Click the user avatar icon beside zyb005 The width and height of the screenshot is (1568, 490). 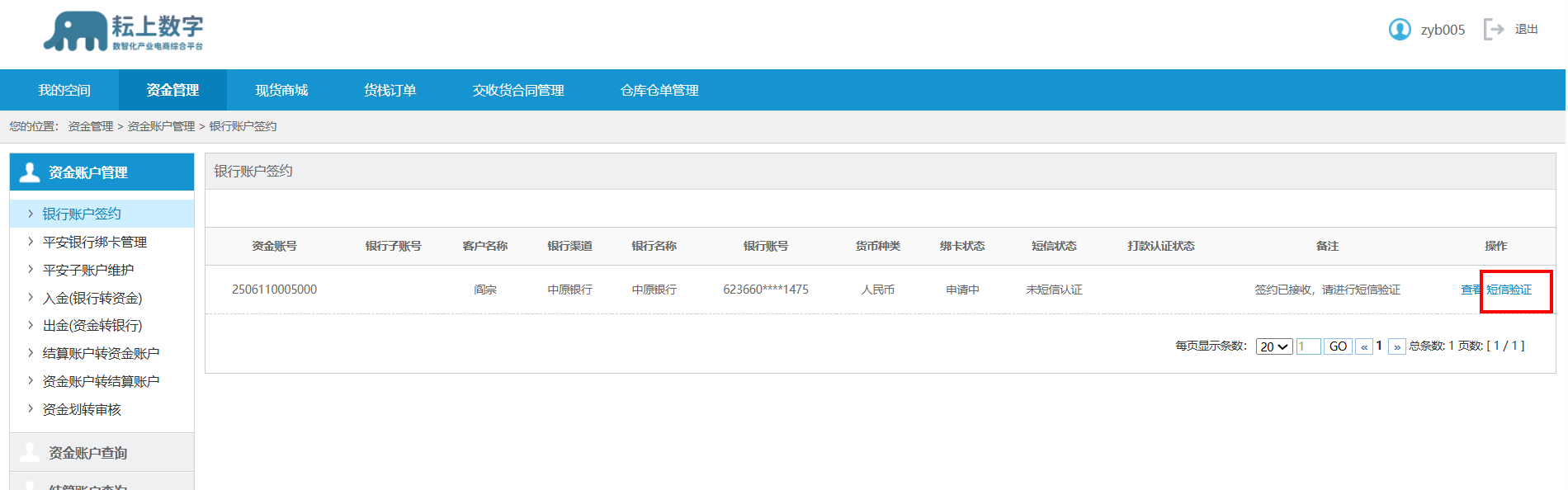pos(1400,30)
